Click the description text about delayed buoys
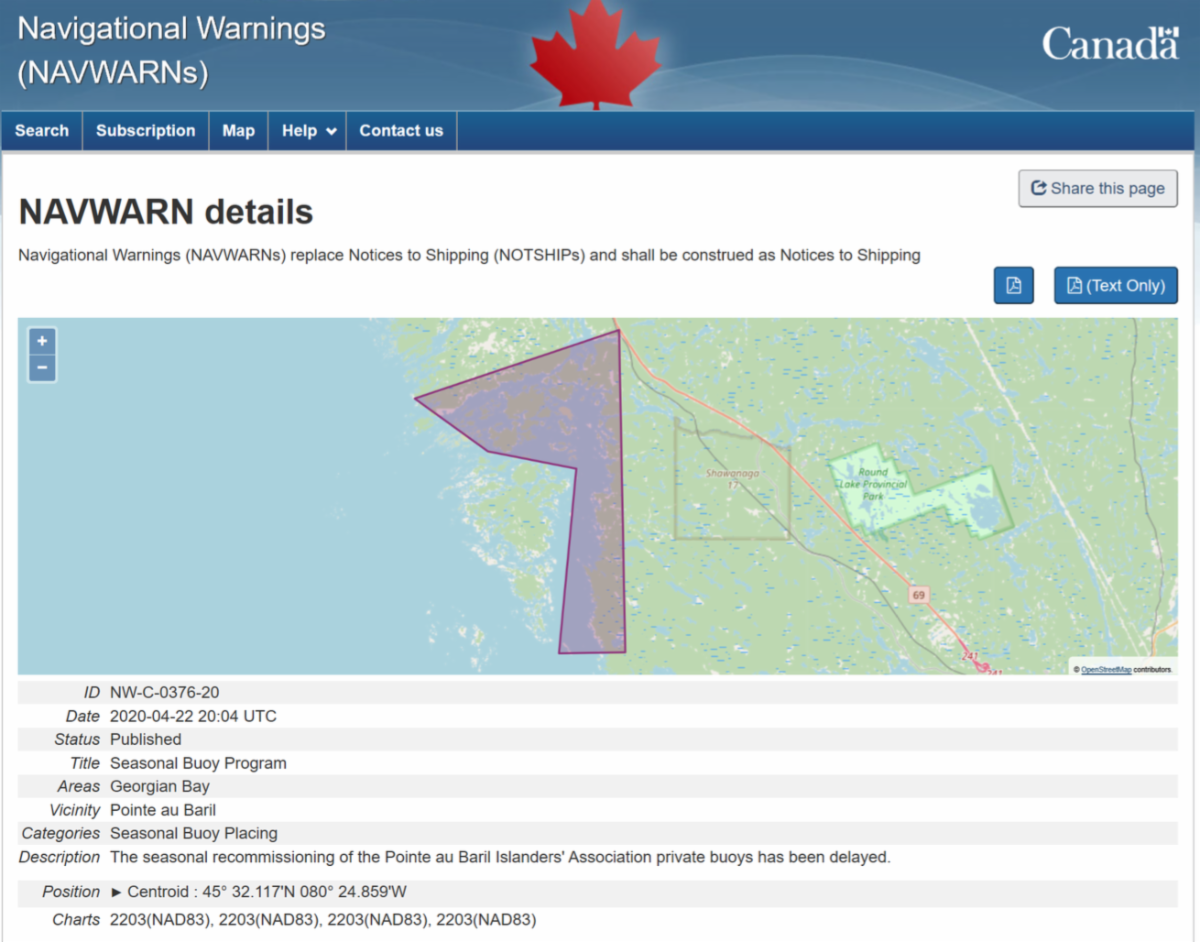 (500, 857)
